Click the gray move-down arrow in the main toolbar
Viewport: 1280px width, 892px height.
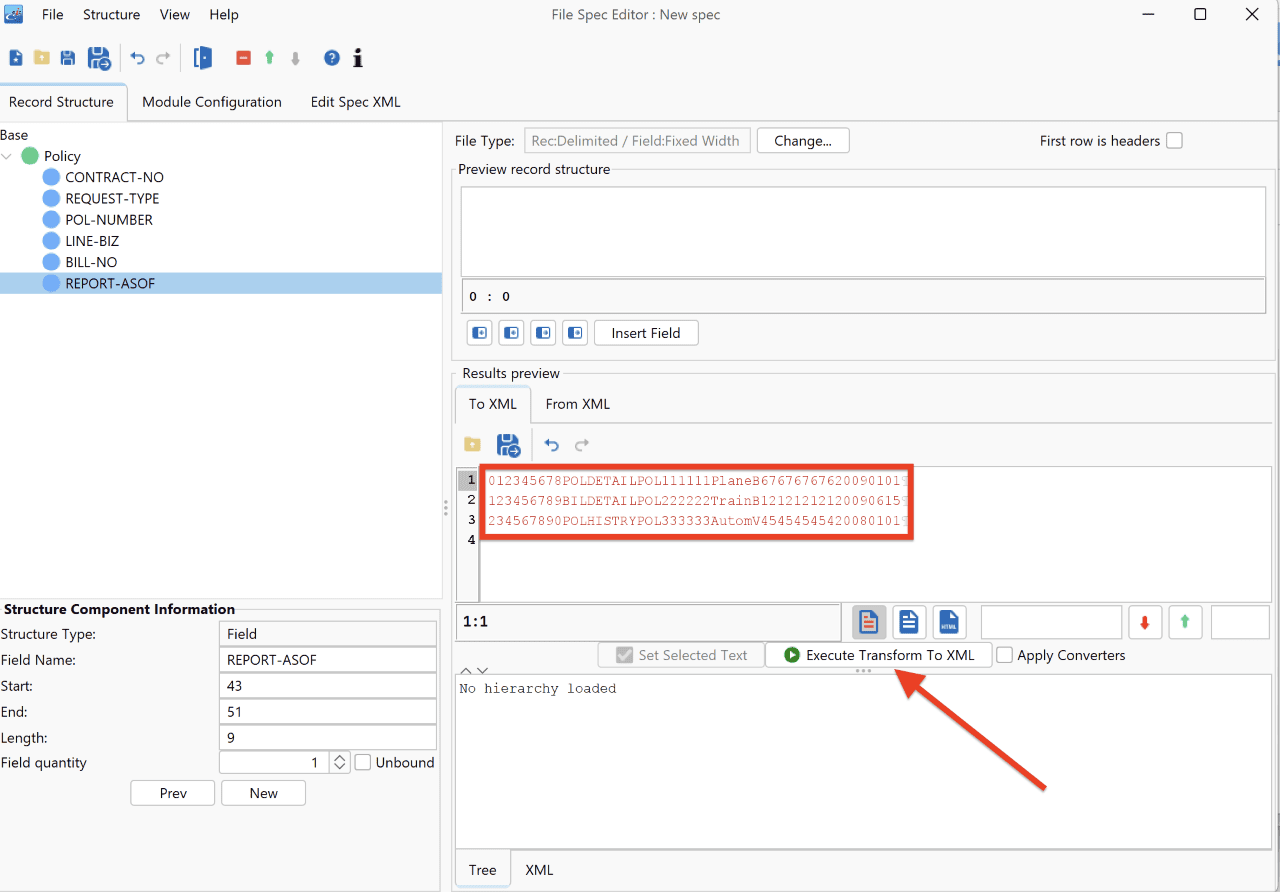(295, 58)
